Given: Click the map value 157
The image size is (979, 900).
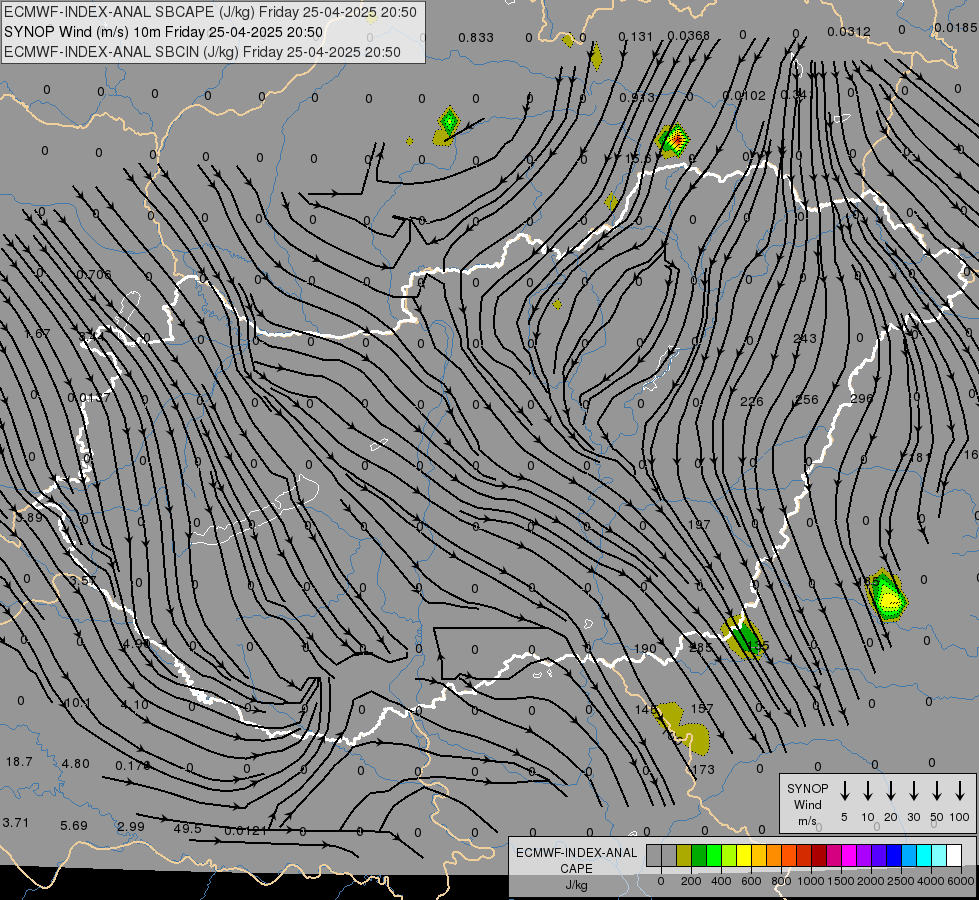Looking at the screenshot, I should tap(702, 708).
